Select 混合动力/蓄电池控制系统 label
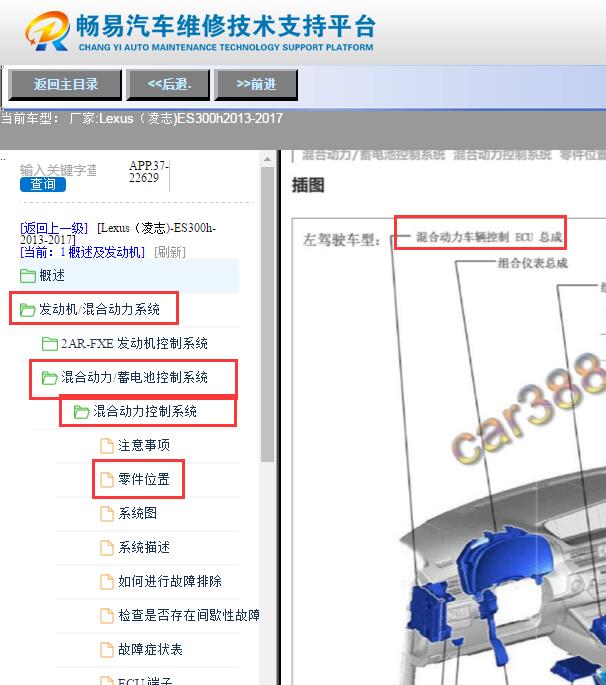The image size is (606, 685). [x=134, y=377]
